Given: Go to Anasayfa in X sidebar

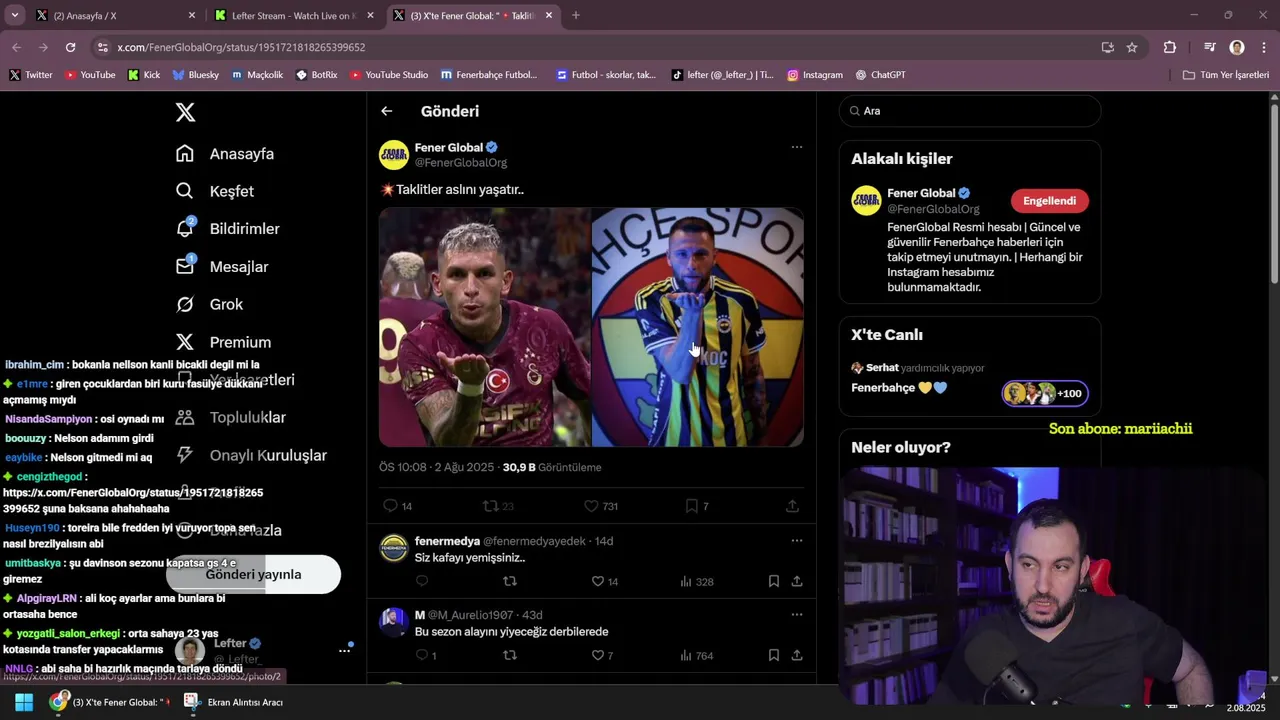Looking at the screenshot, I should [x=225, y=153].
